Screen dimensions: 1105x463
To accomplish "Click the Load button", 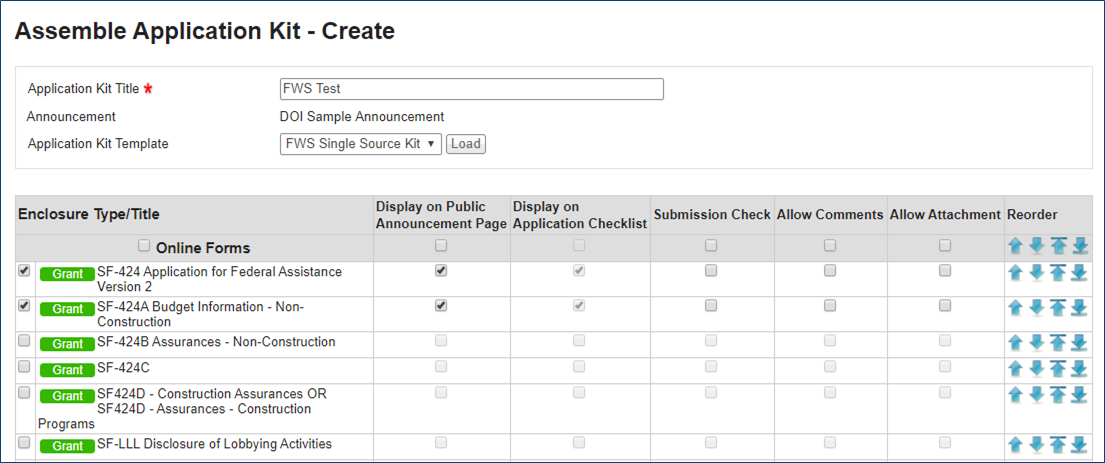I will click(465, 144).
